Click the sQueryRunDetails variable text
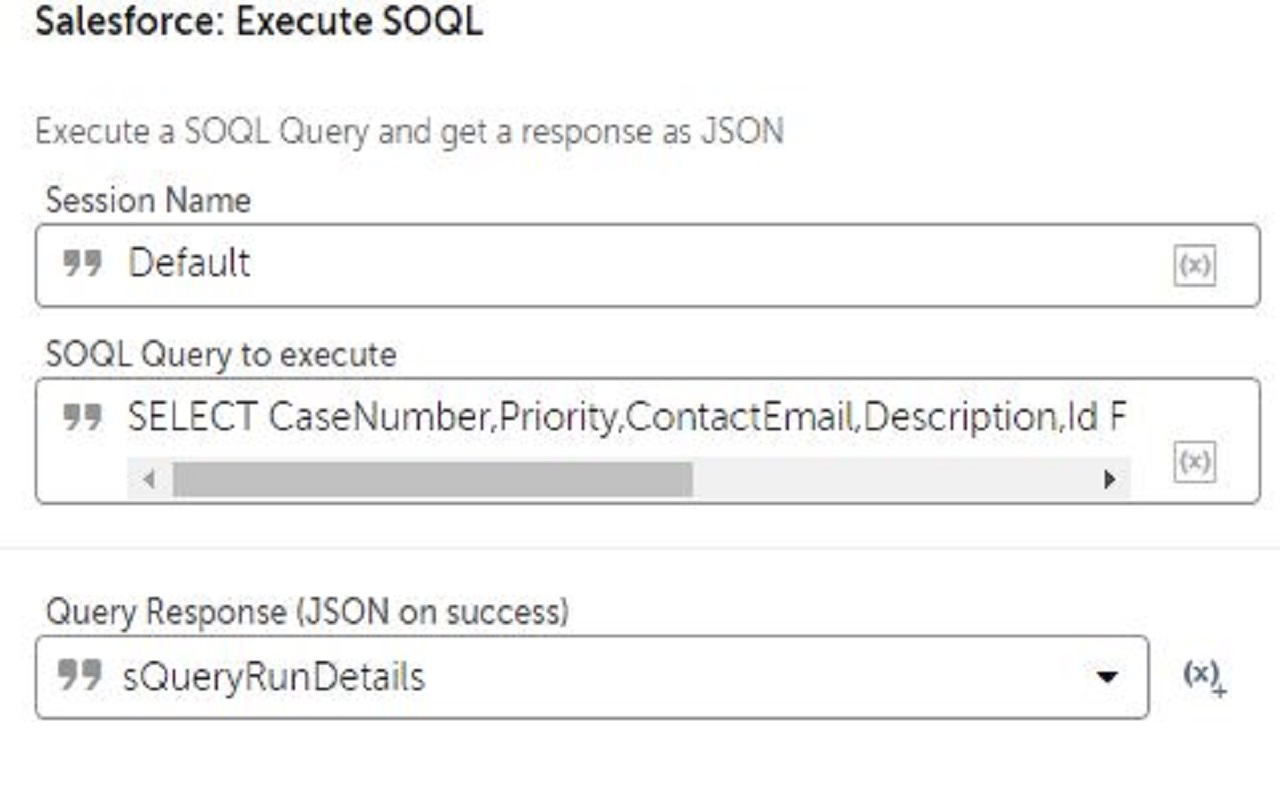The height and width of the screenshot is (786, 1280). [274, 677]
